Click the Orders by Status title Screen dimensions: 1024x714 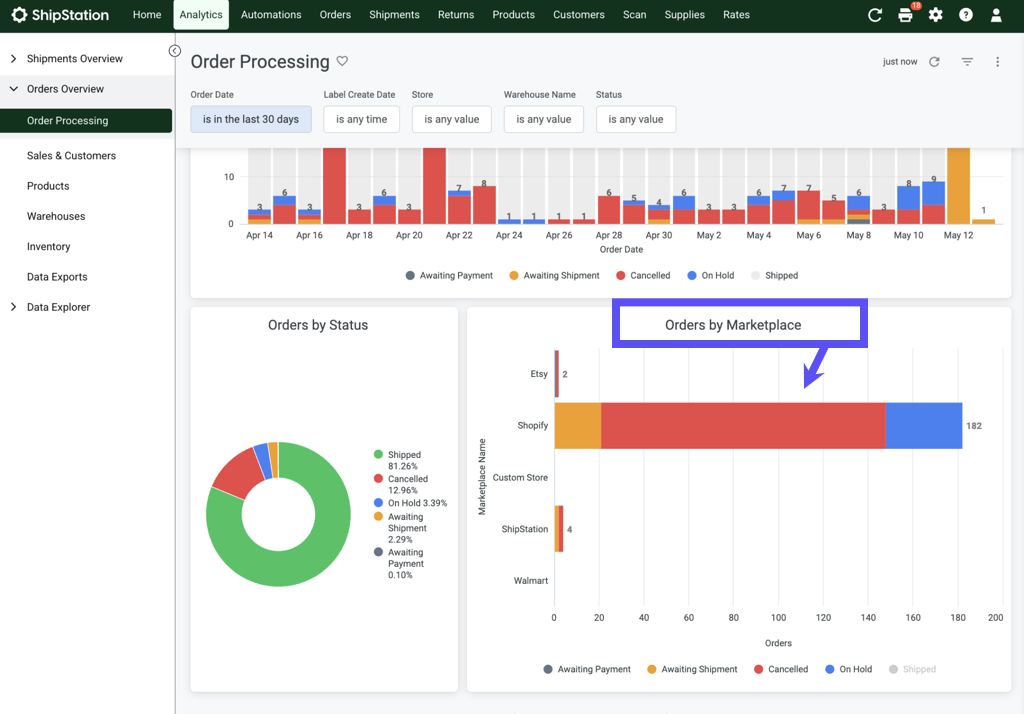click(318, 325)
